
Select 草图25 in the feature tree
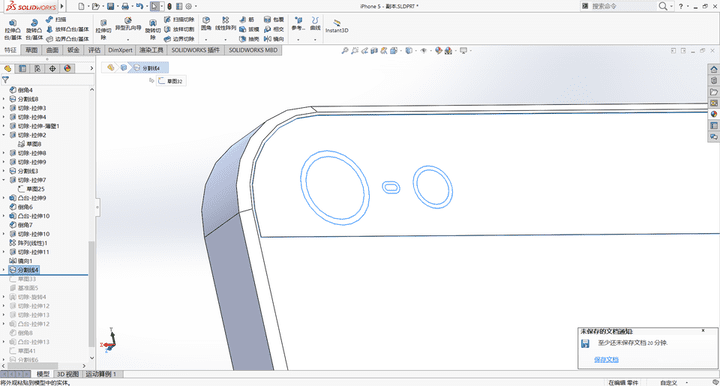click(31, 189)
